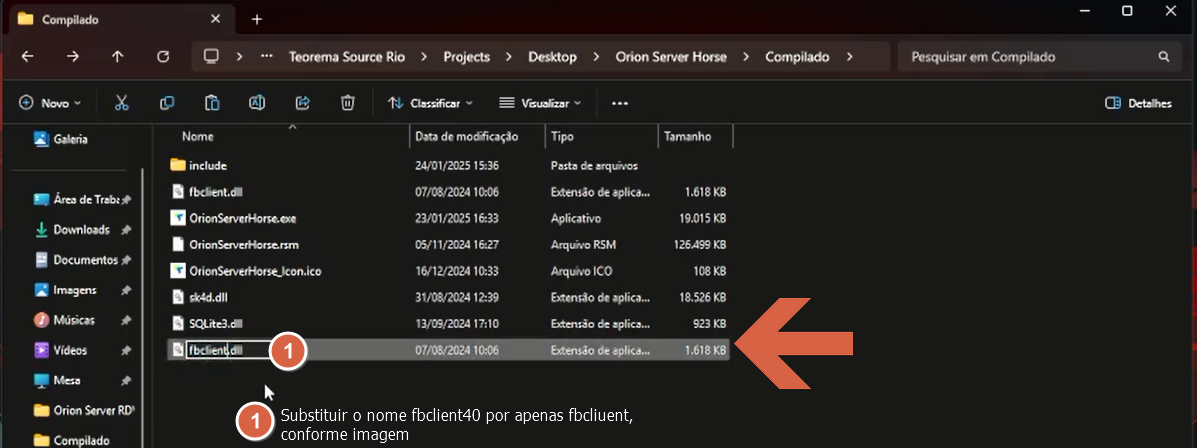The width and height of the screenshot is (1197, 448).
Task: Open the See more ellipsis menu
Action: (620, 103)
